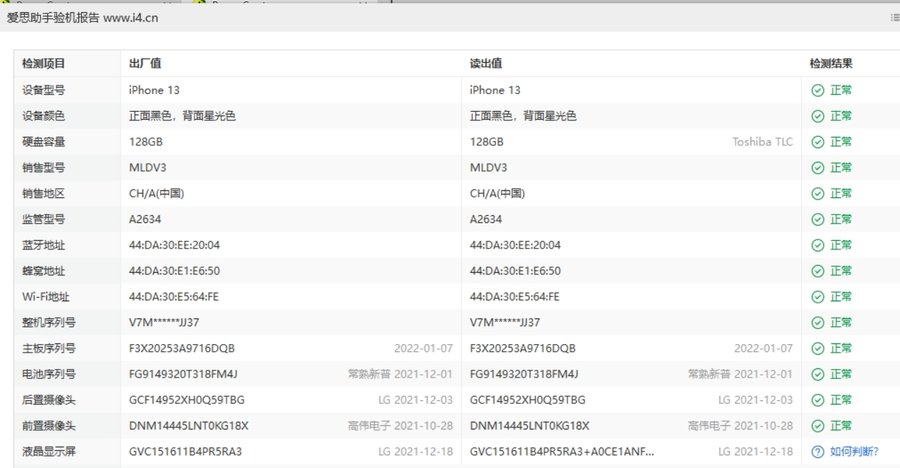This screenshot has height=468, width=900.
Task: Click the green check icon in 前置摄像头 row
Action: pyautogui.click(x=818, y=426)
